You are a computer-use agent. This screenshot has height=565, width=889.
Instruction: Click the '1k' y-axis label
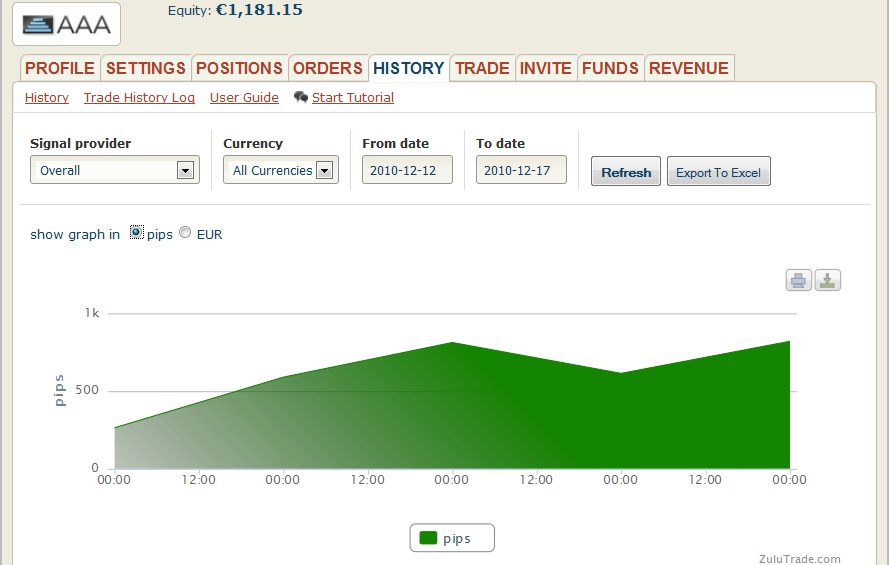click(92, 313)
